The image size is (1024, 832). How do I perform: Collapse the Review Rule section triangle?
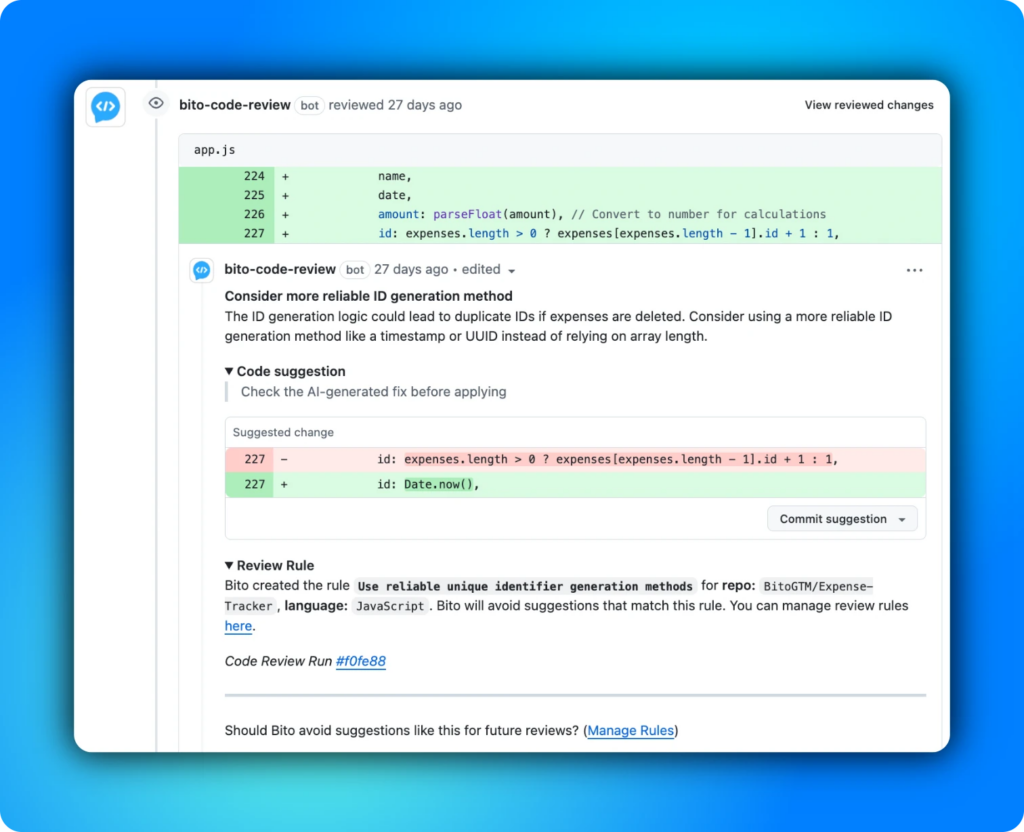(x=231, y=565)
